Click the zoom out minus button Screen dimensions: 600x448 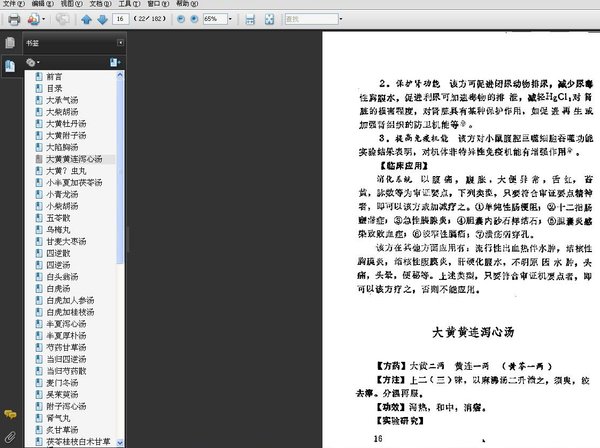181,19
